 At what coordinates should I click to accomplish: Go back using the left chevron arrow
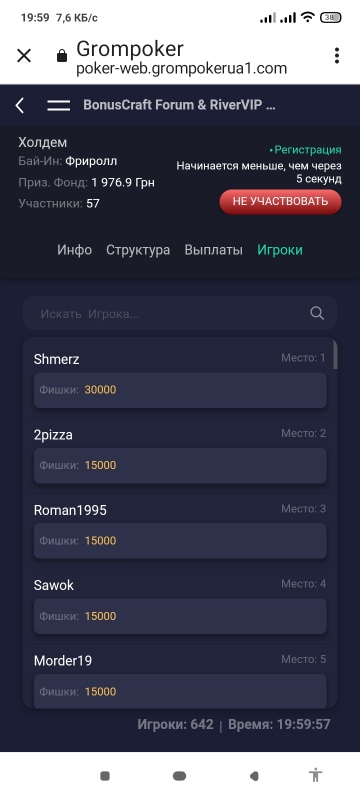click(19, 106)
